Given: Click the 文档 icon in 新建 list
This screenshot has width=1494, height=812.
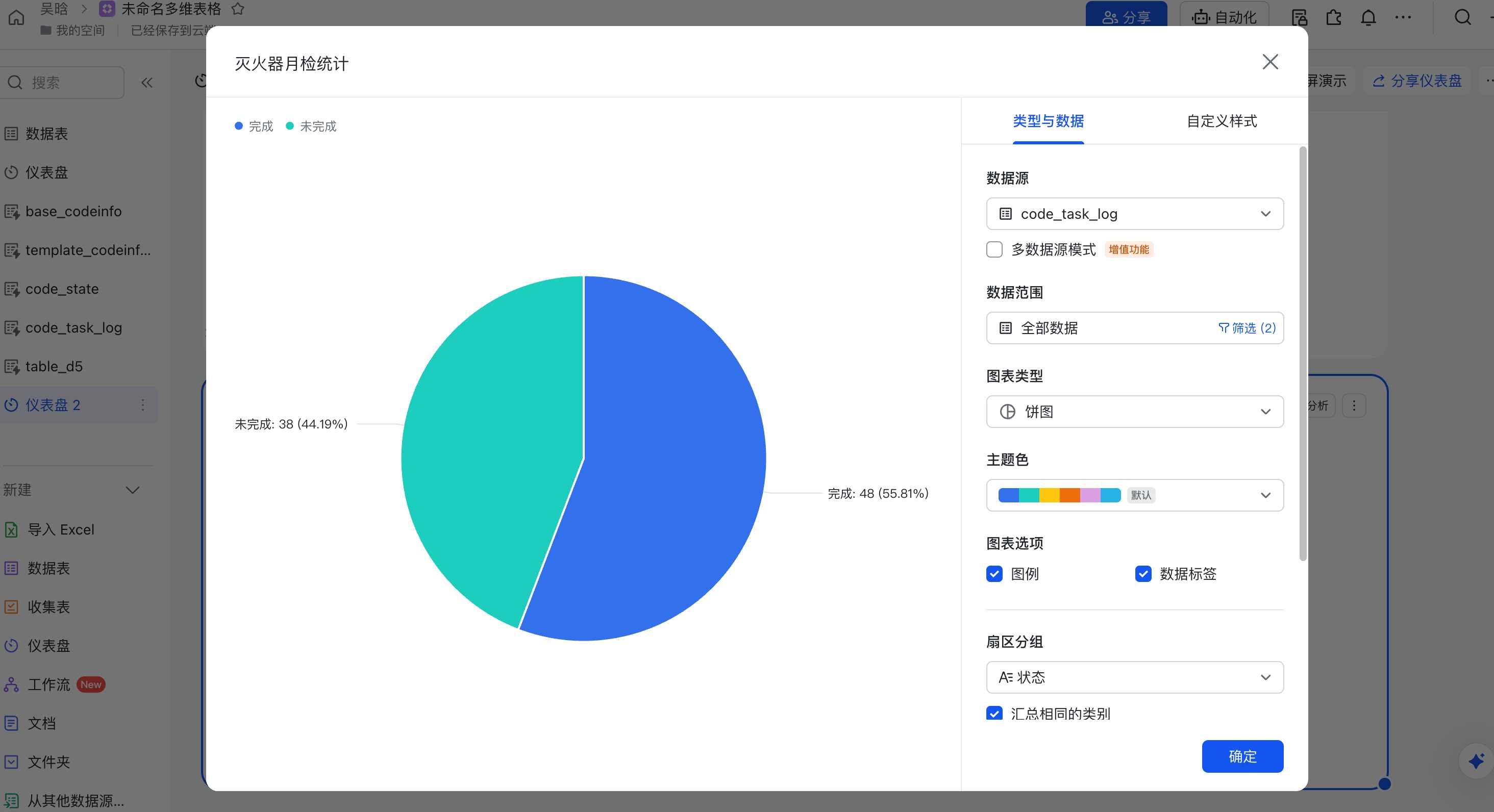Looking at the screenshot, I should [11, 724].
